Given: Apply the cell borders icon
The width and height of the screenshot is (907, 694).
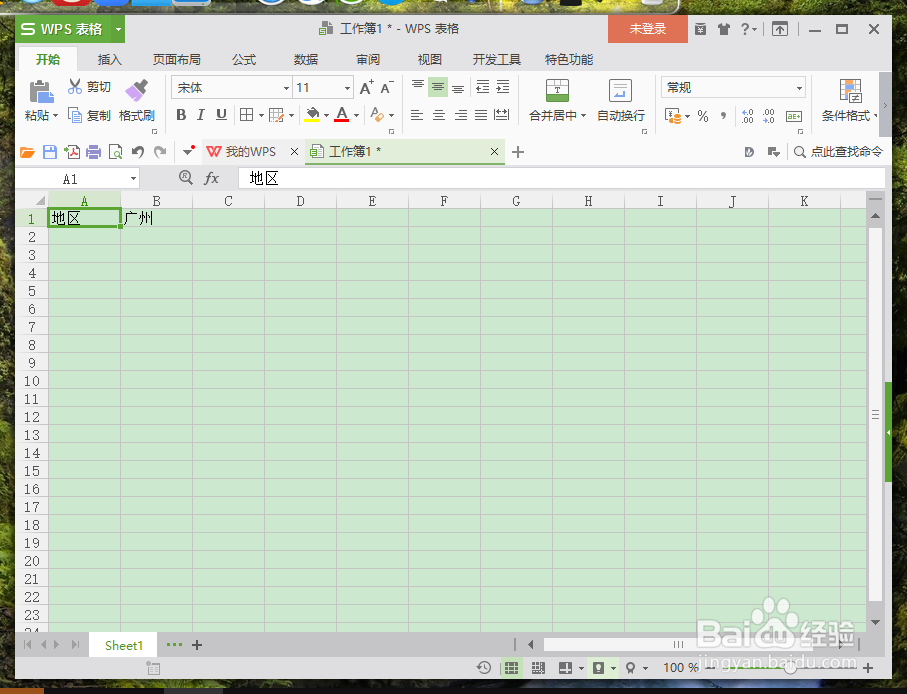Looking at the screenshot, I should pos(246,115).
